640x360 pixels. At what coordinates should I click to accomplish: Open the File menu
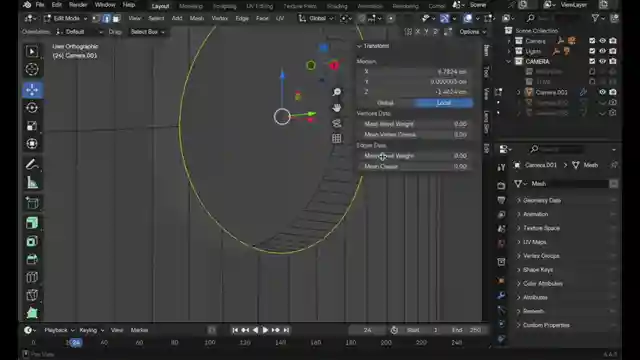click(40, 5)
